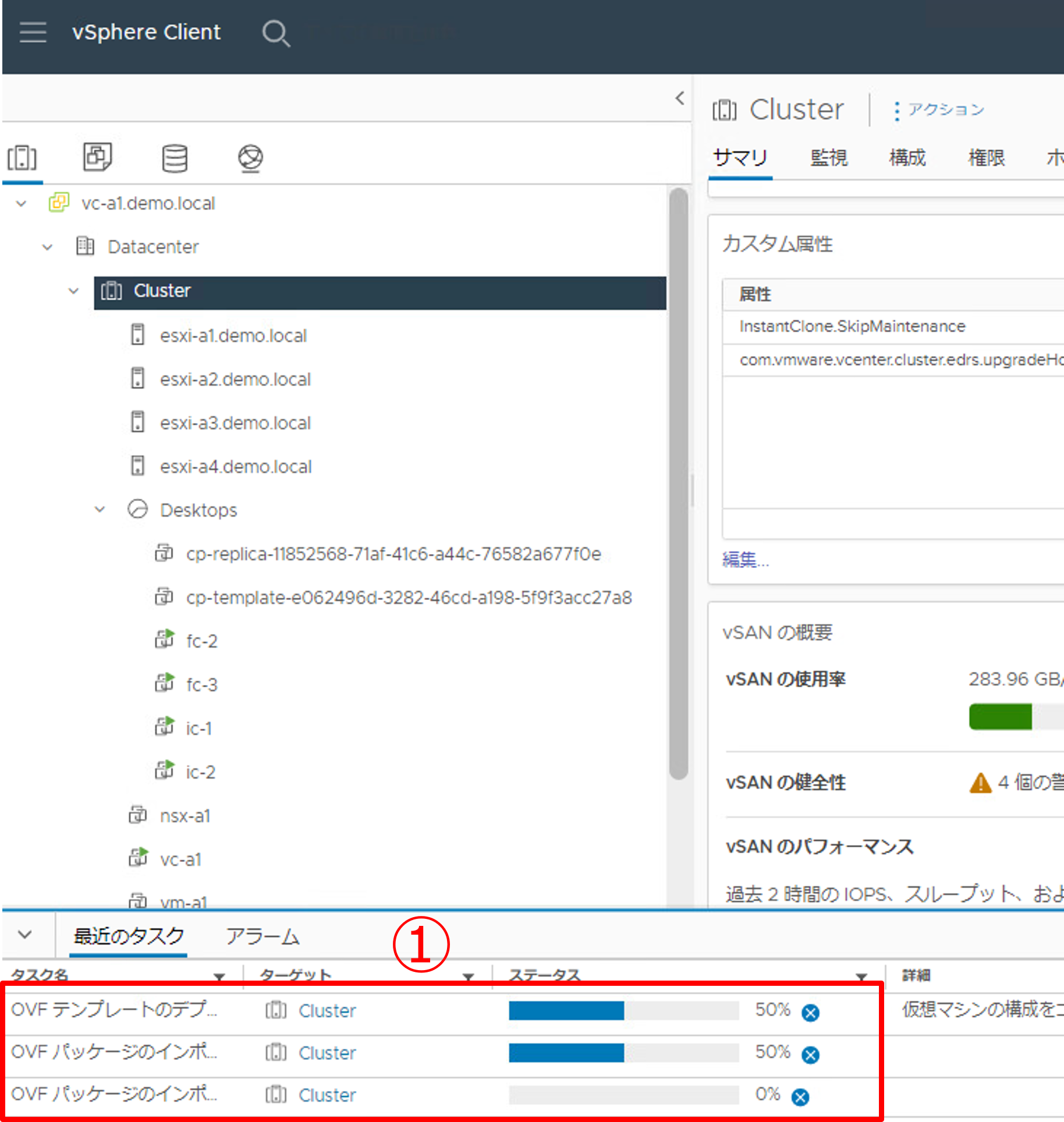Click the 編集... link for custom attributes
Screen dimensions: 1064x1122
pos(745,559)
